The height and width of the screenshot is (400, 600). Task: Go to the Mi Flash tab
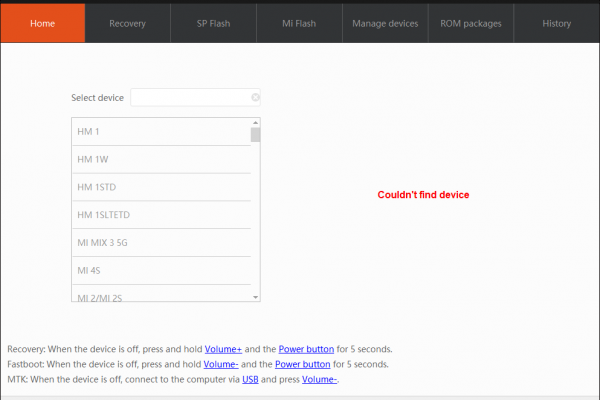pyautogui.click(x=299, y=23)
